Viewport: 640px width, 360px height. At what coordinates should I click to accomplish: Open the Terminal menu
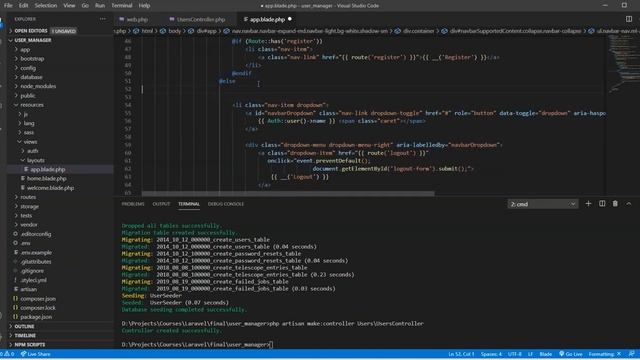tap(122, 6)
